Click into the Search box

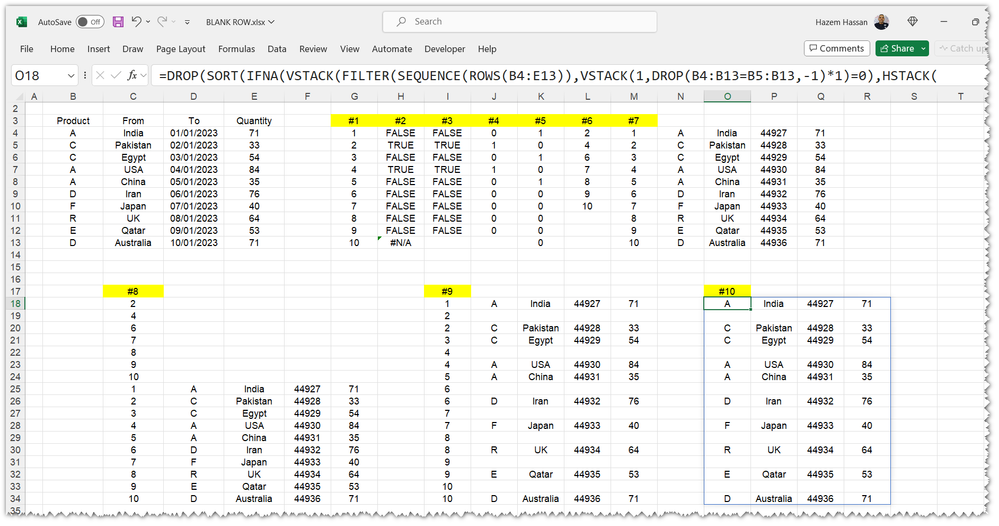pyautogui.click(x=519, y=22)
